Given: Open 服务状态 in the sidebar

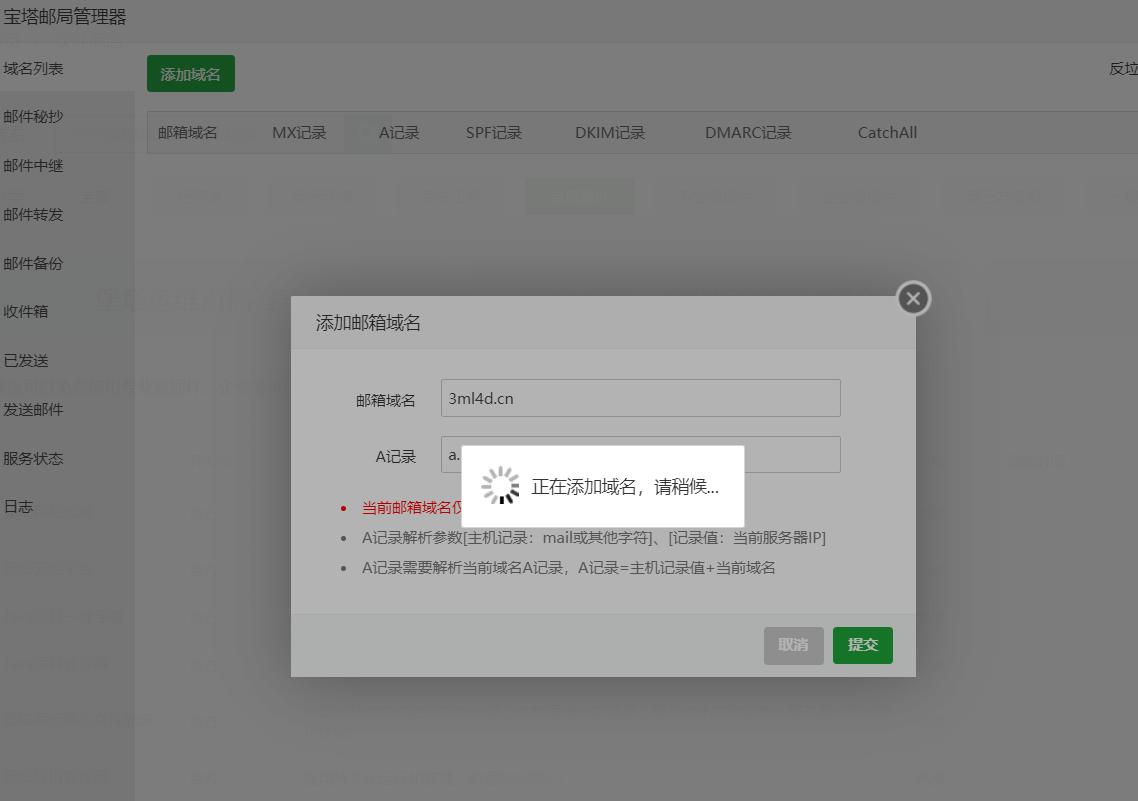Looking at the screenshot, I should [x=34, y=458].
